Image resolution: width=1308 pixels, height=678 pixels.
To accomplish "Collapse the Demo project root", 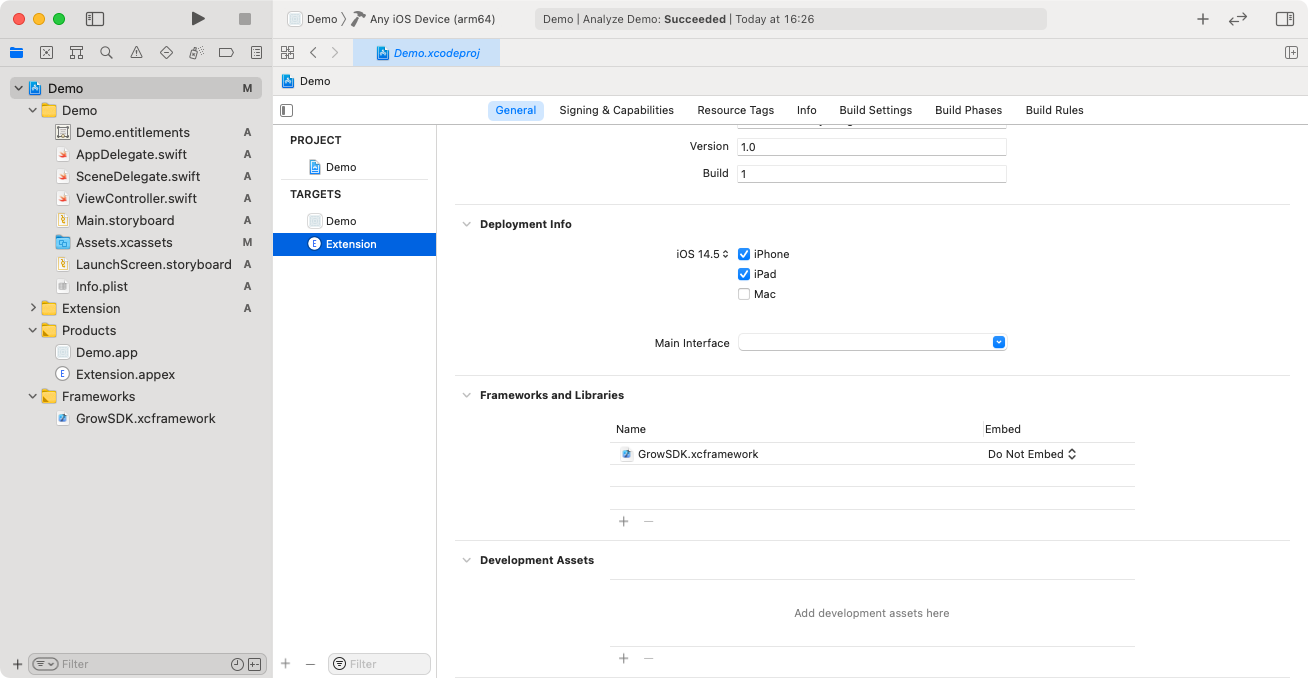I will [18, 88].
